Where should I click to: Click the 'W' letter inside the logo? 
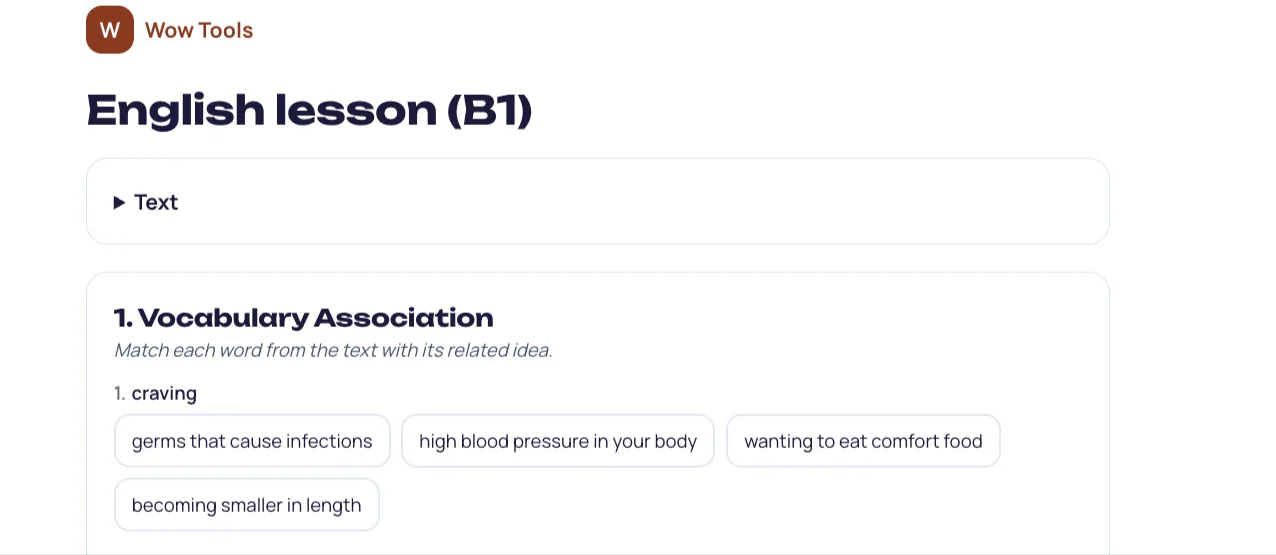[x=110, y=30]
